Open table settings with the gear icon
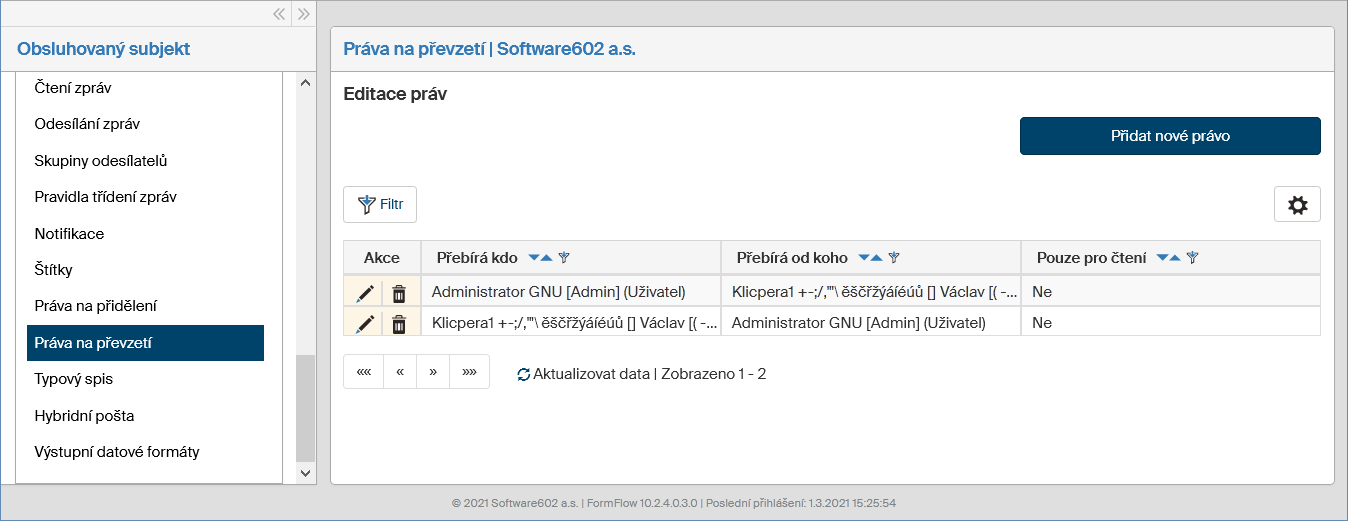 point(1297,205)
